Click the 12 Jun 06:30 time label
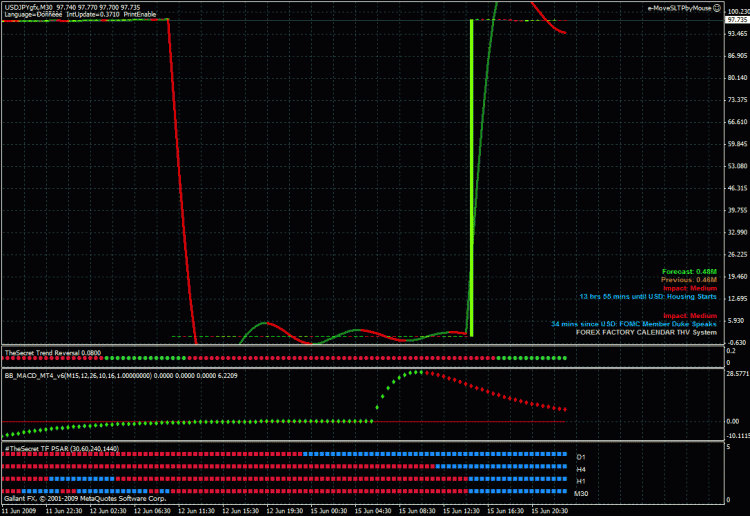 tap(152, 511)
